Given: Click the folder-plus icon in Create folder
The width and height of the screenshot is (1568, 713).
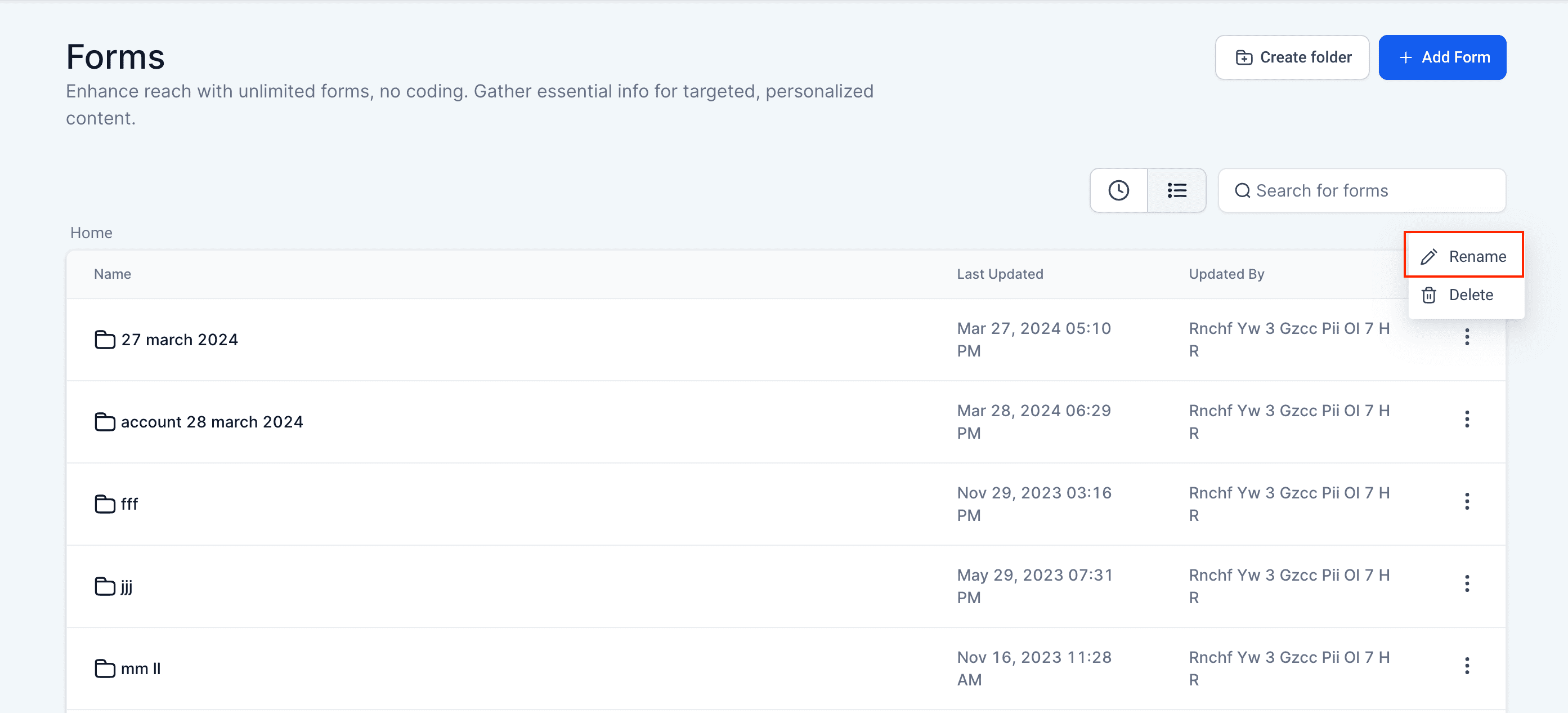Looking at the screenshot, I should [1244, 57].
